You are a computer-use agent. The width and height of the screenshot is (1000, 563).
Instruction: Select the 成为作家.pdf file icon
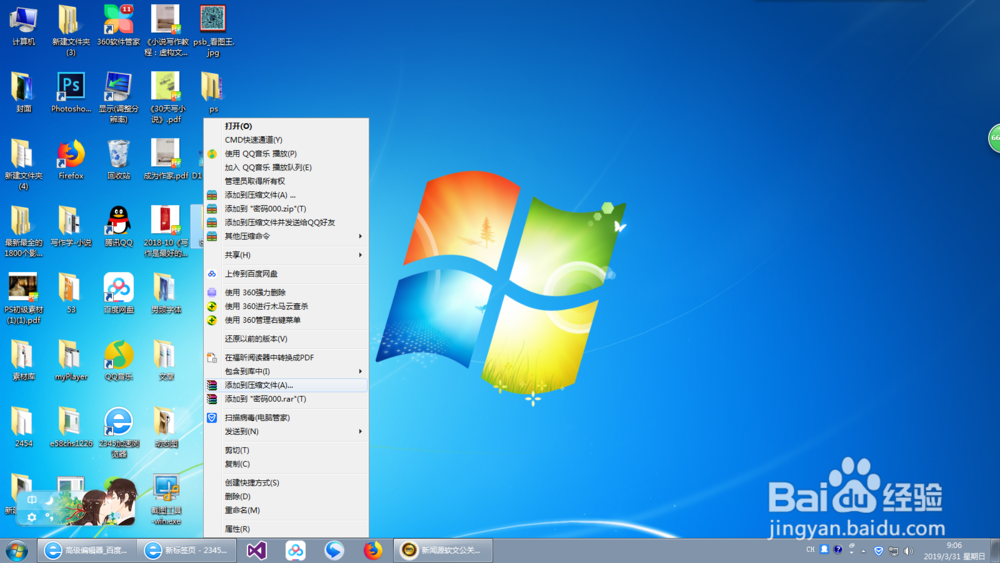coord(166,159)
